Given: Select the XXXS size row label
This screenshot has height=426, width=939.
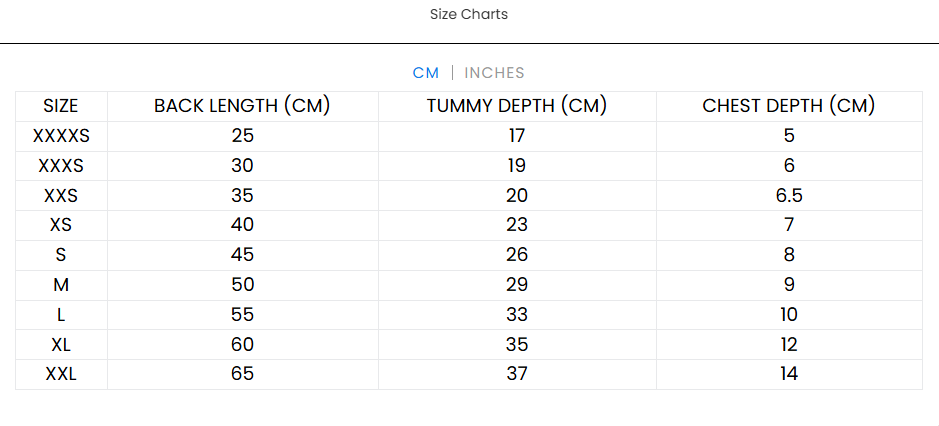Looking at the screenshot, I should (61, 166).
